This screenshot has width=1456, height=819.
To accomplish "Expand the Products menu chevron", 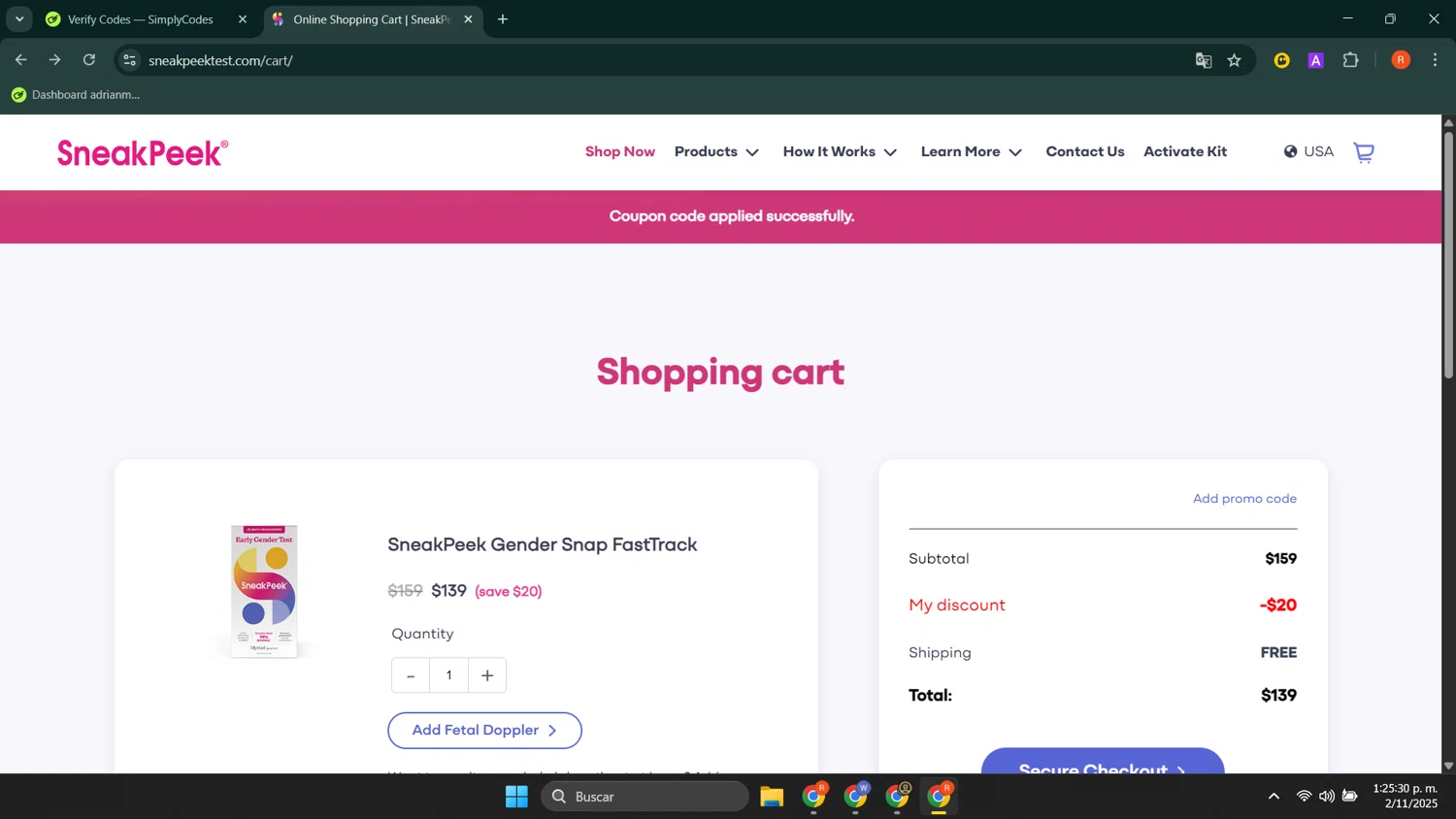I will (752, 152).
